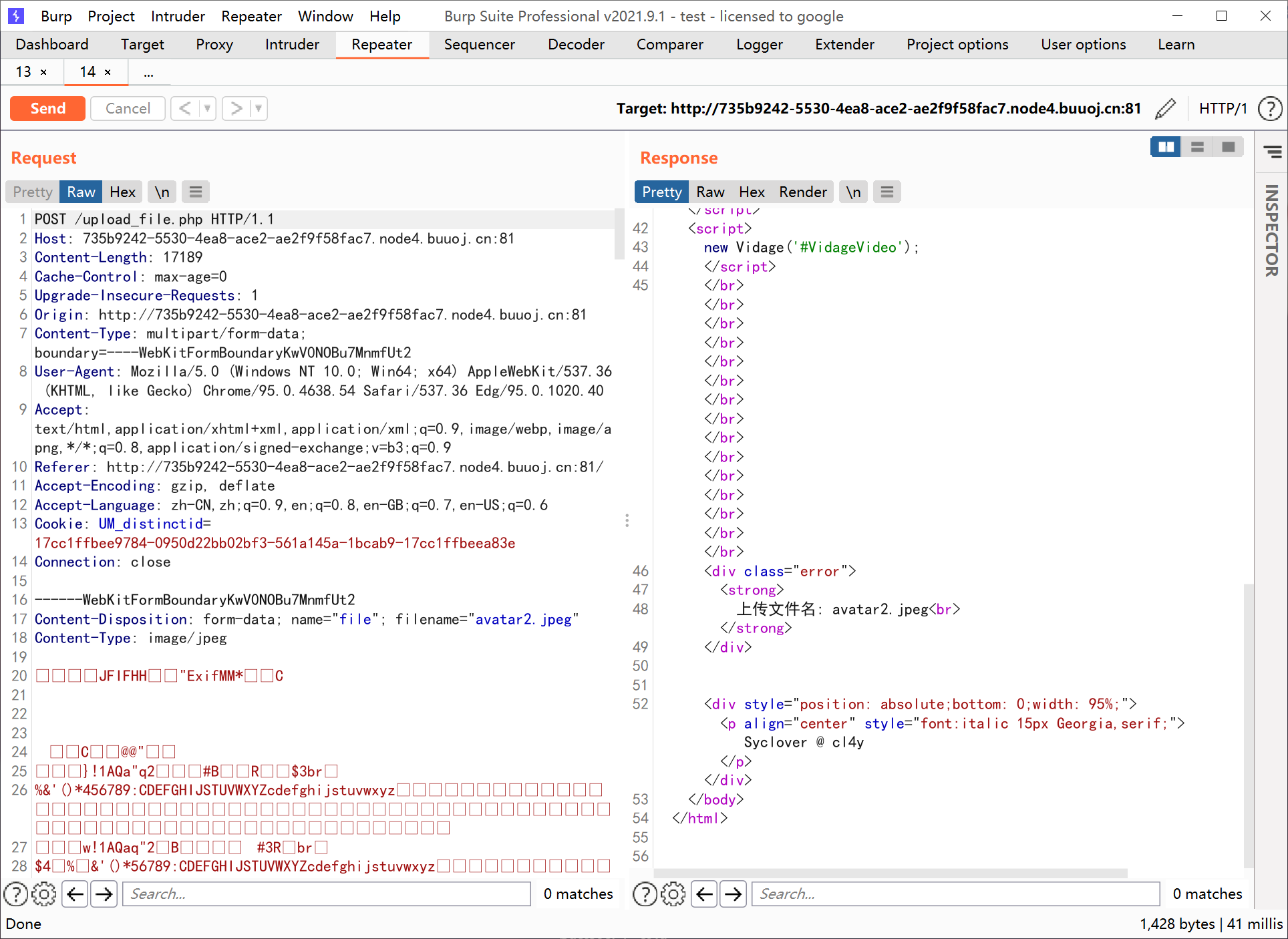Open the help icon beside HTTP/1
This screenshot has height=939, width=1288.
[1269, 108]
